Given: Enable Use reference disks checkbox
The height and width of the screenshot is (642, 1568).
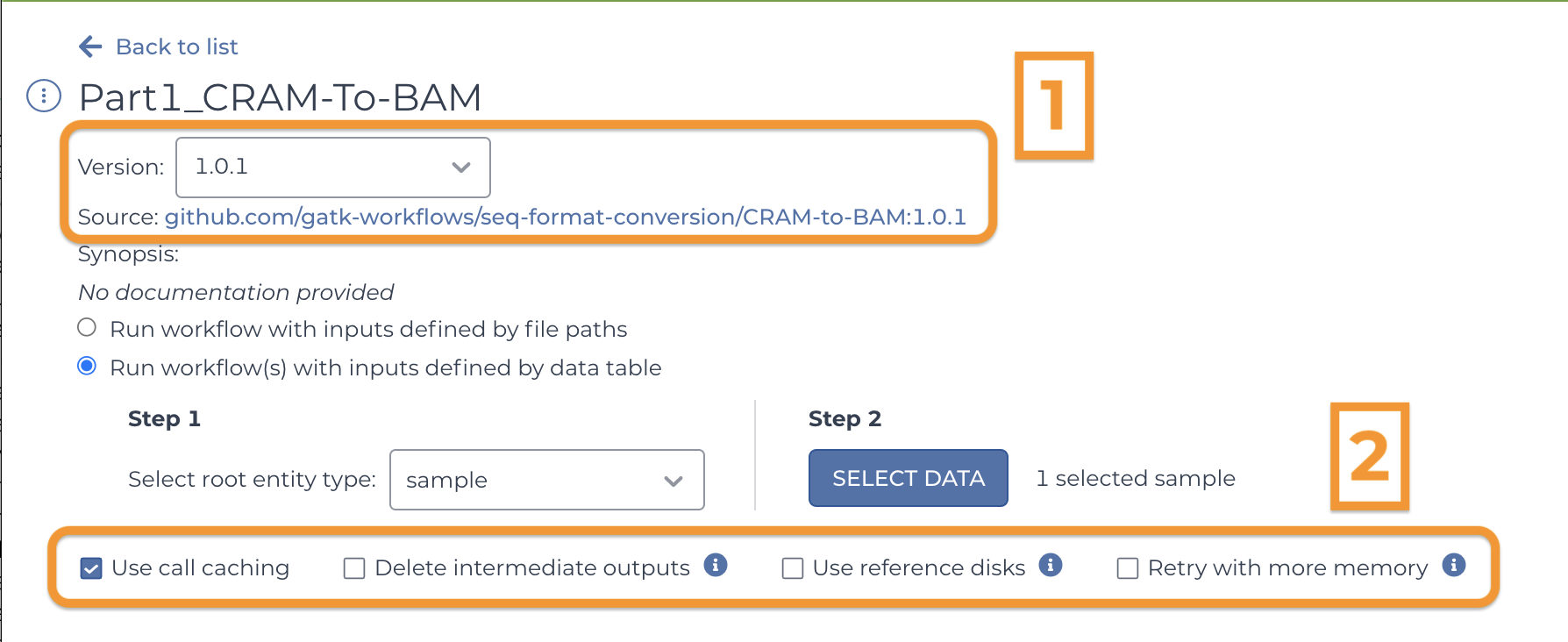Looking at the screenshot, I should click(793, 568).
